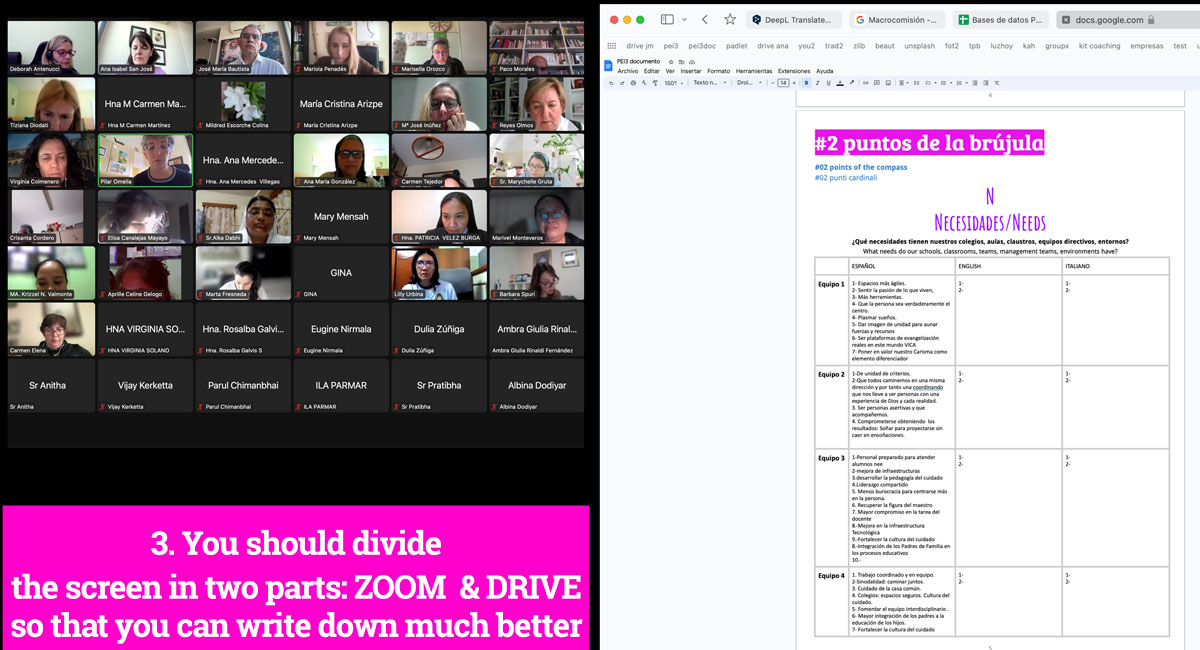
Task: Switch to the Macrocomisión tab
Action: click(x=898, y=19)
